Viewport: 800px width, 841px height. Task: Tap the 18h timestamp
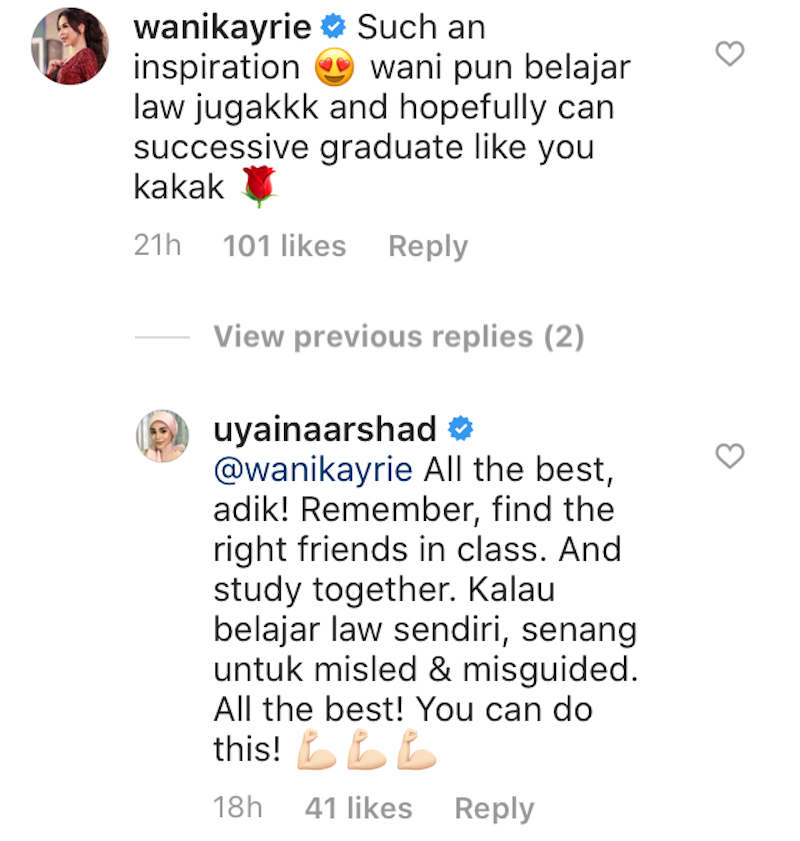(x=238, y=808)
